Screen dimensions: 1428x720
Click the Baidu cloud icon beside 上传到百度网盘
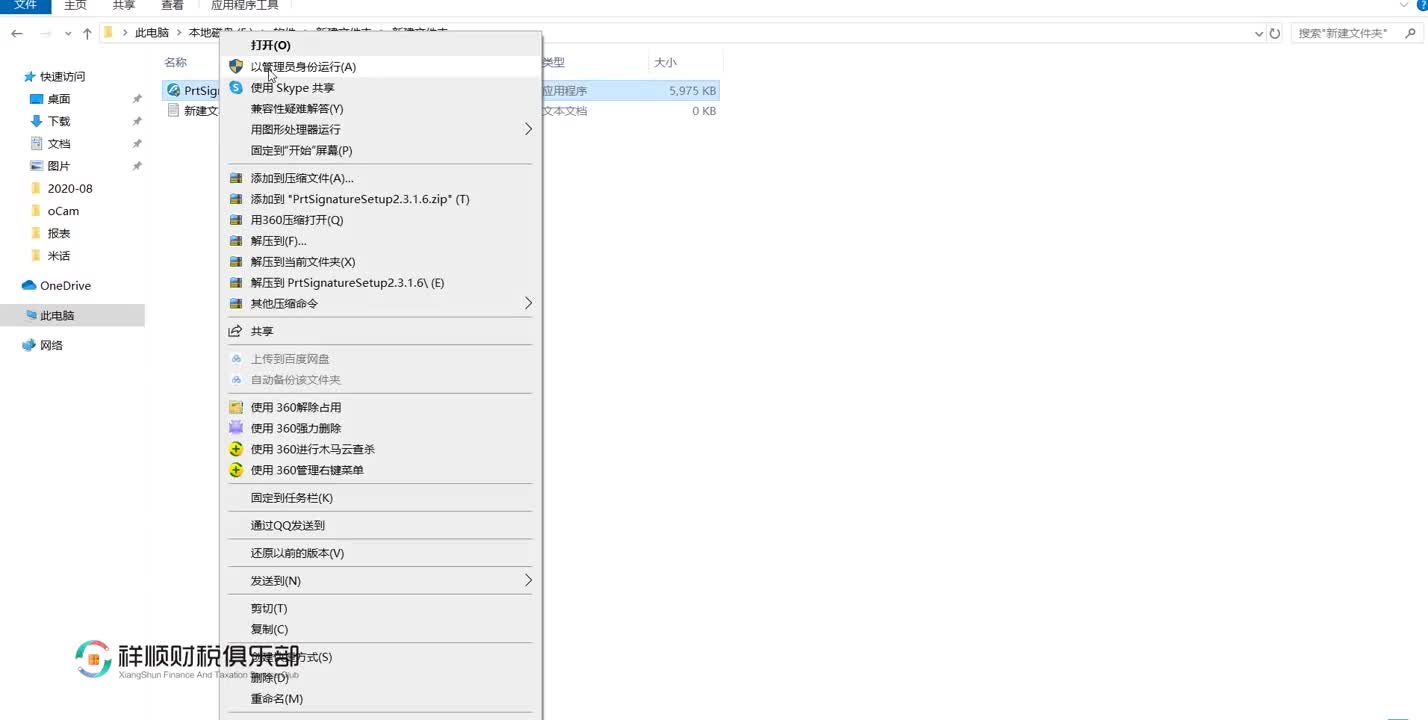236,359
